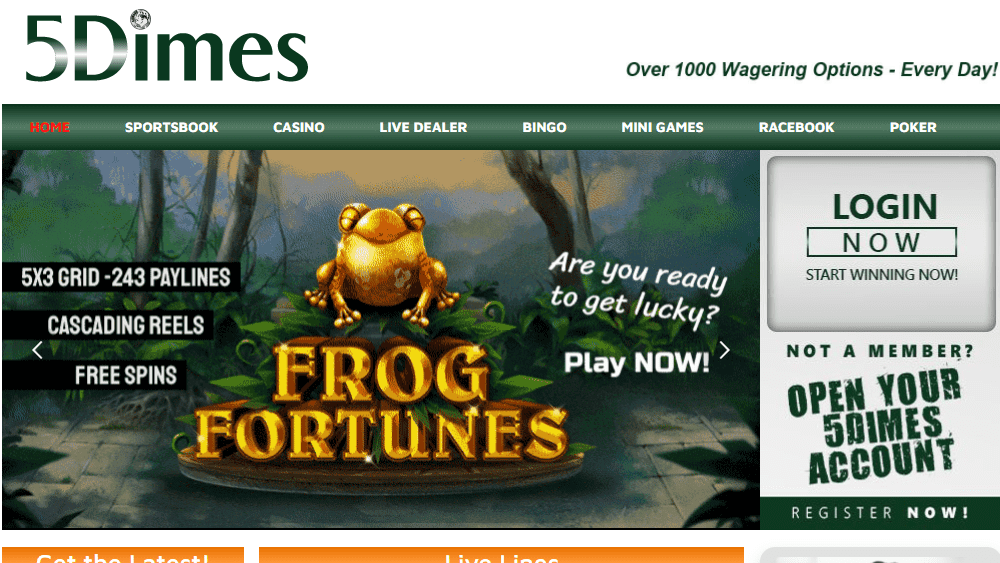The height and width of the screenshot is (563, 1000).
Task: Open the Home menu item
Action: tap(50, 128)
